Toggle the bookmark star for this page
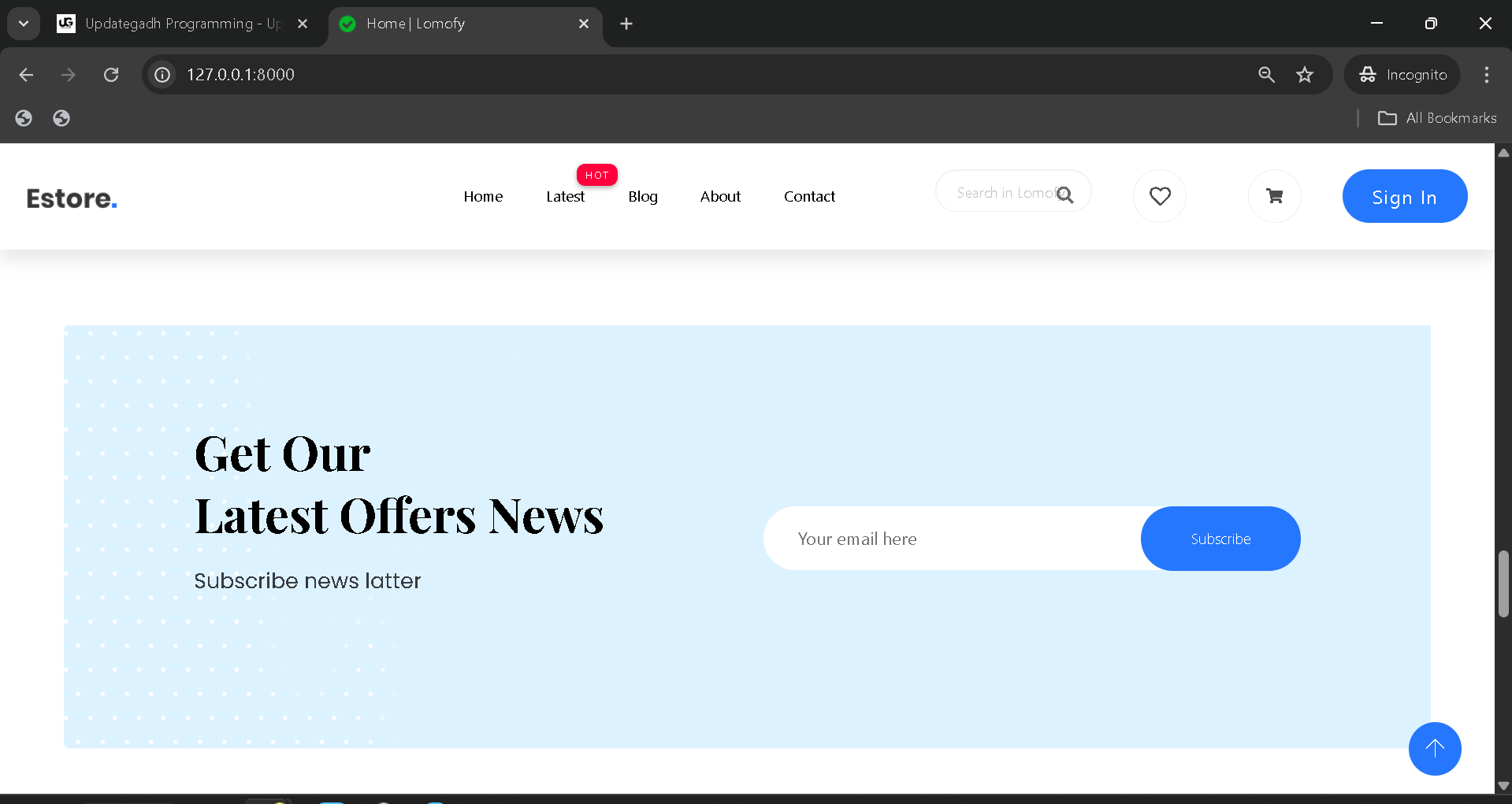Screen dimensions: 1512x804 [1304, 74]
